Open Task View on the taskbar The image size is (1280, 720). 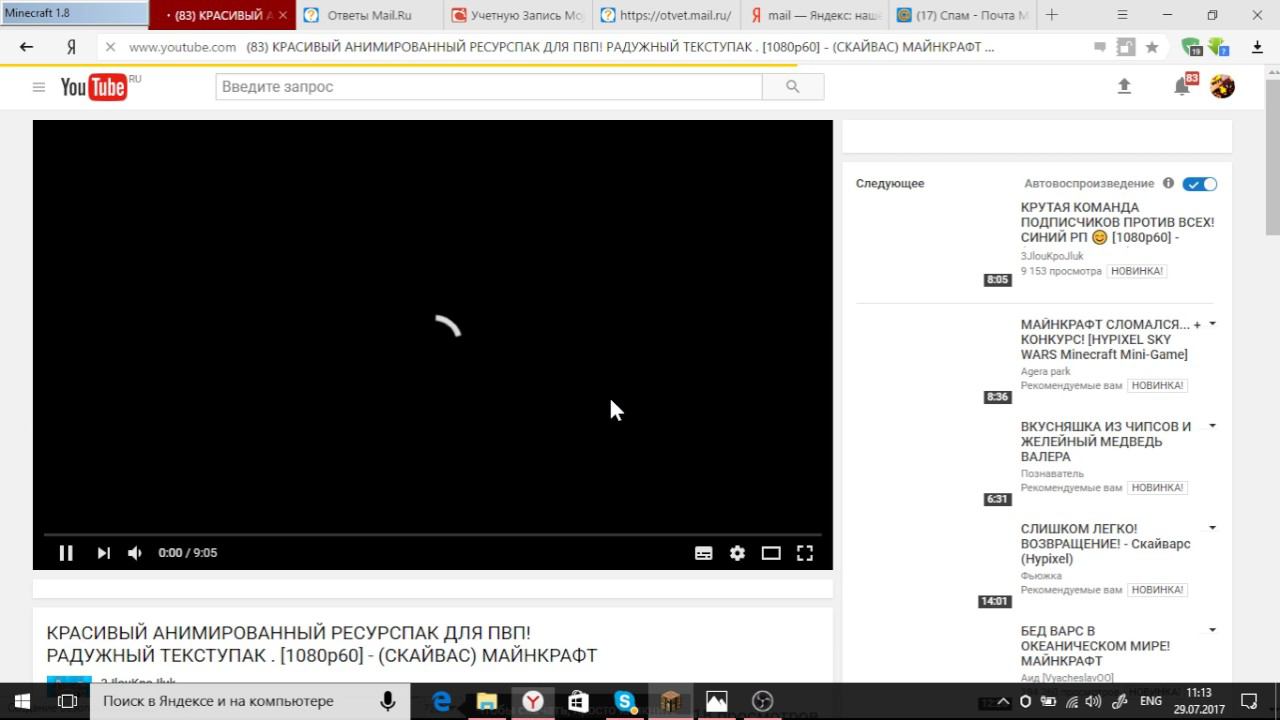tap(67, 701)
